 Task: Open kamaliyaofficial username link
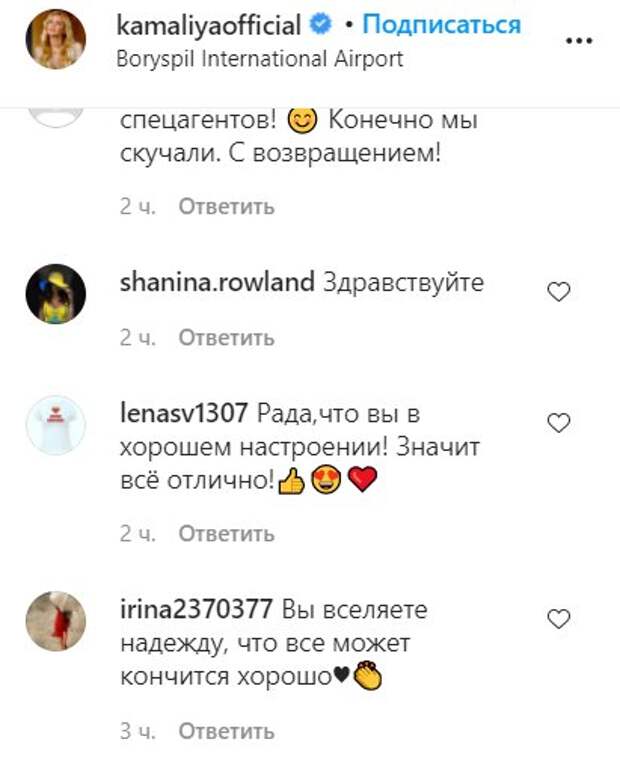click(209, 25)
